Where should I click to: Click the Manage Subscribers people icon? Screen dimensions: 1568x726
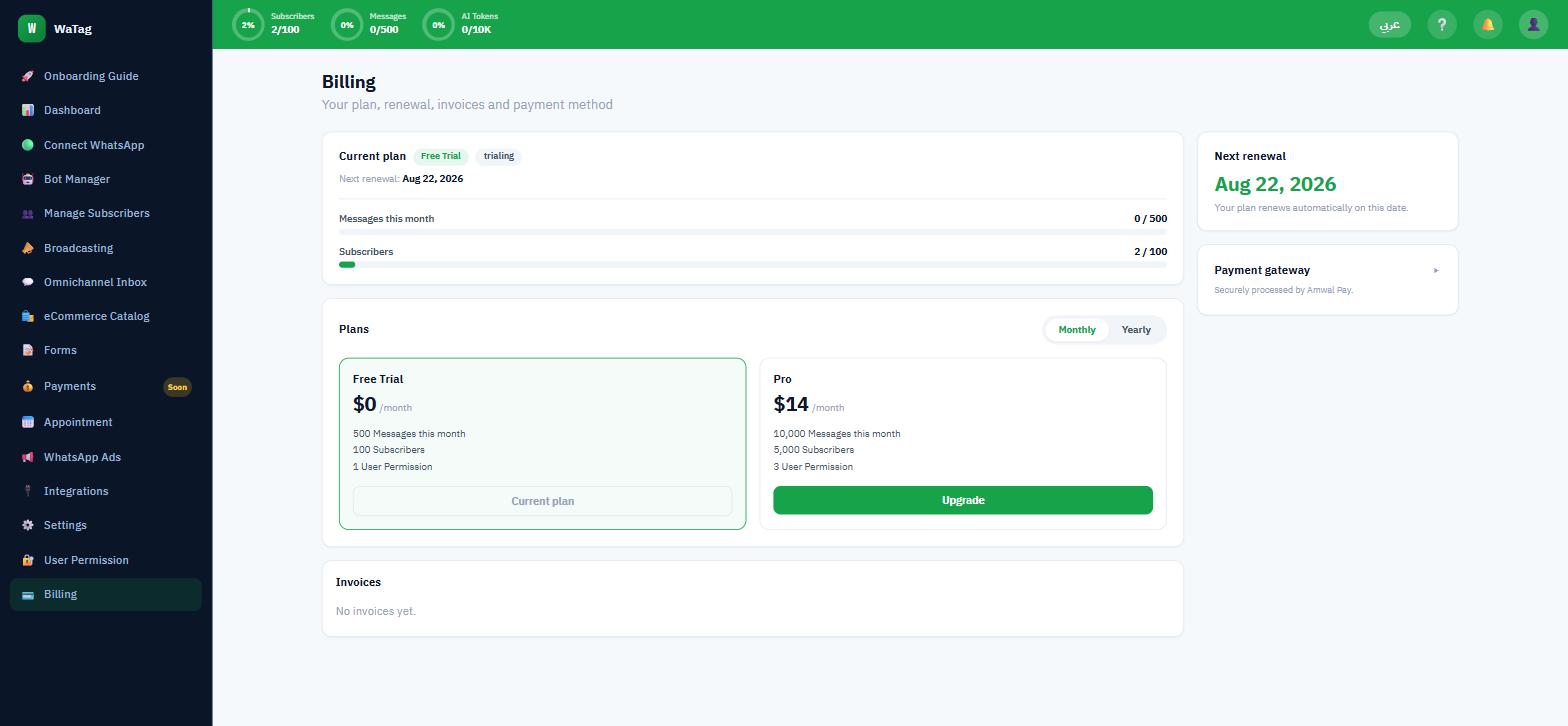click(x=28, y=213)
